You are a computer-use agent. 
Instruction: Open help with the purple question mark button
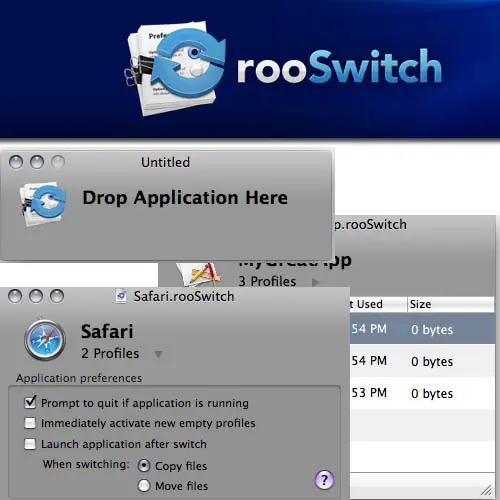(324, 480)
